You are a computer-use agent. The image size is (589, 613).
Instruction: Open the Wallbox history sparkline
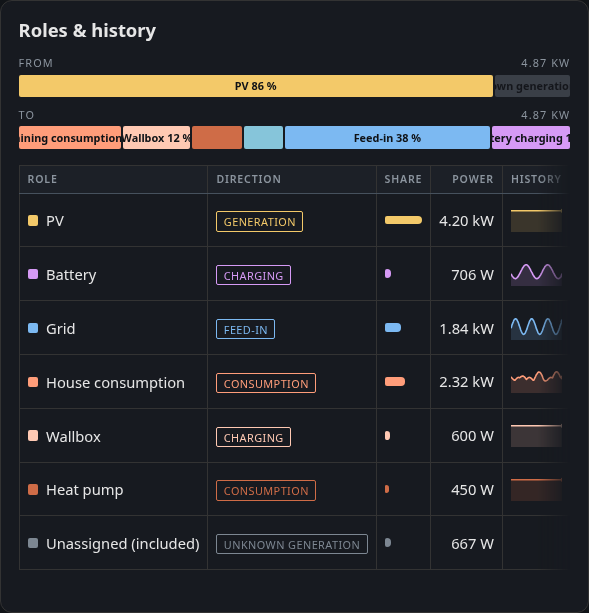click(x=536, y=436)
